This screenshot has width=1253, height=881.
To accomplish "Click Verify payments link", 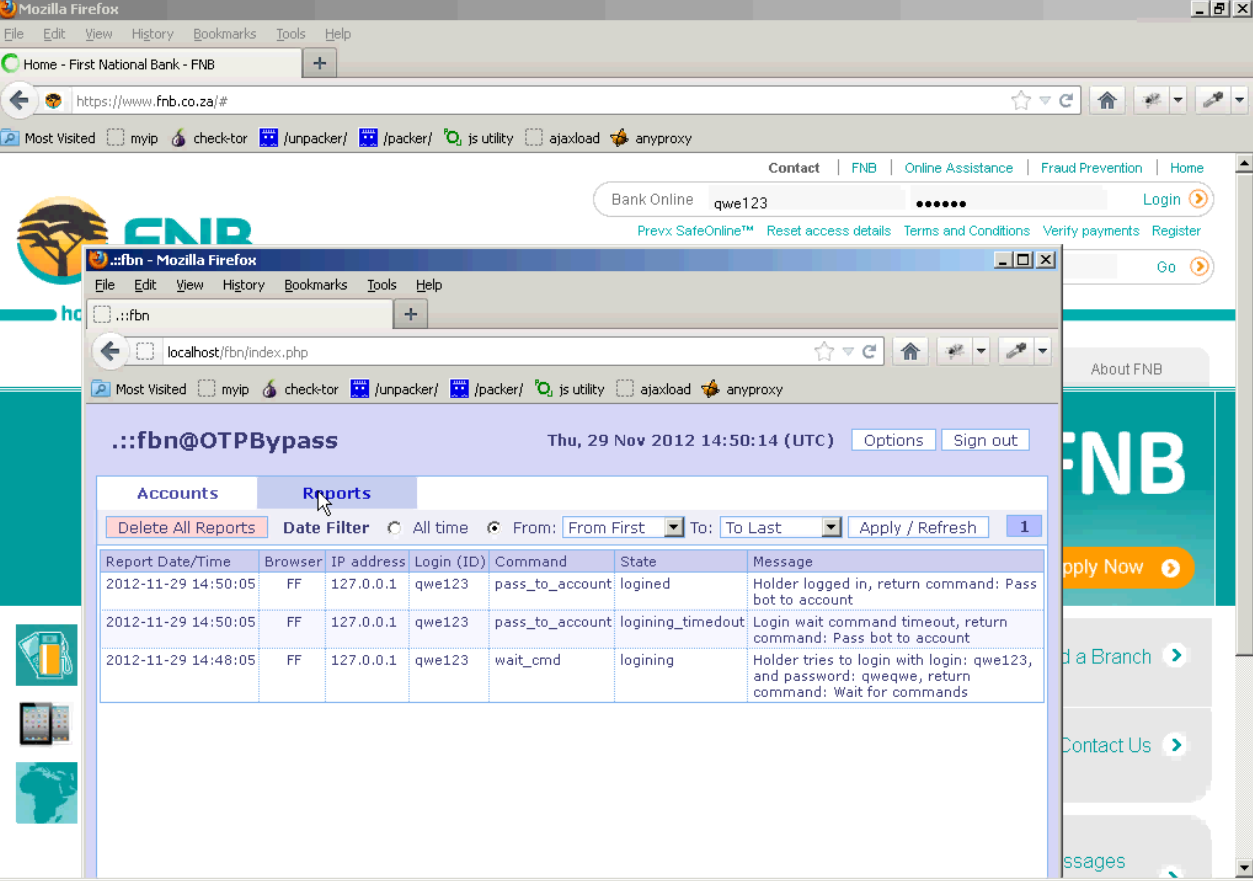I will [x=1091, y=231].
